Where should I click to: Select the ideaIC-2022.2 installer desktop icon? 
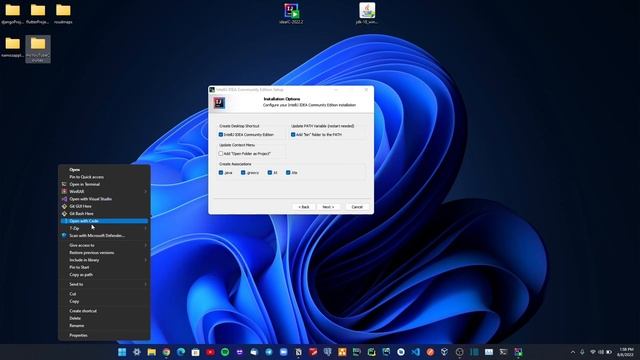tap(291, 13)
